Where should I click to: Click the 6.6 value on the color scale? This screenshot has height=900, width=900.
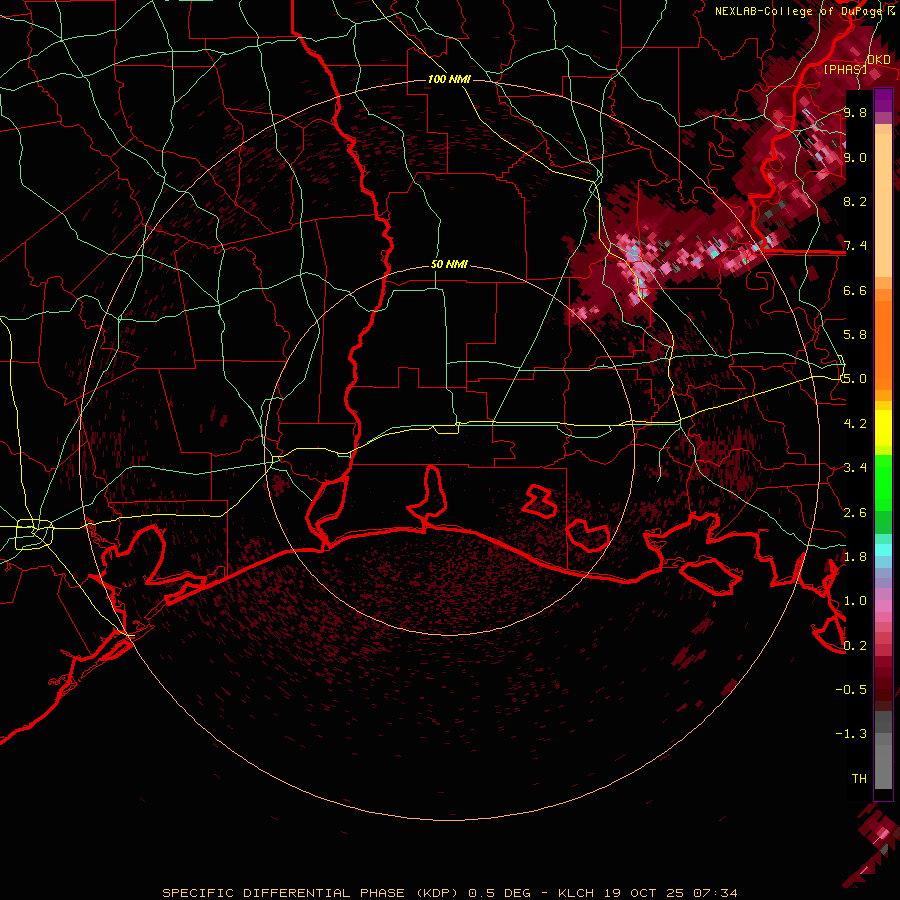coord(855,290)
